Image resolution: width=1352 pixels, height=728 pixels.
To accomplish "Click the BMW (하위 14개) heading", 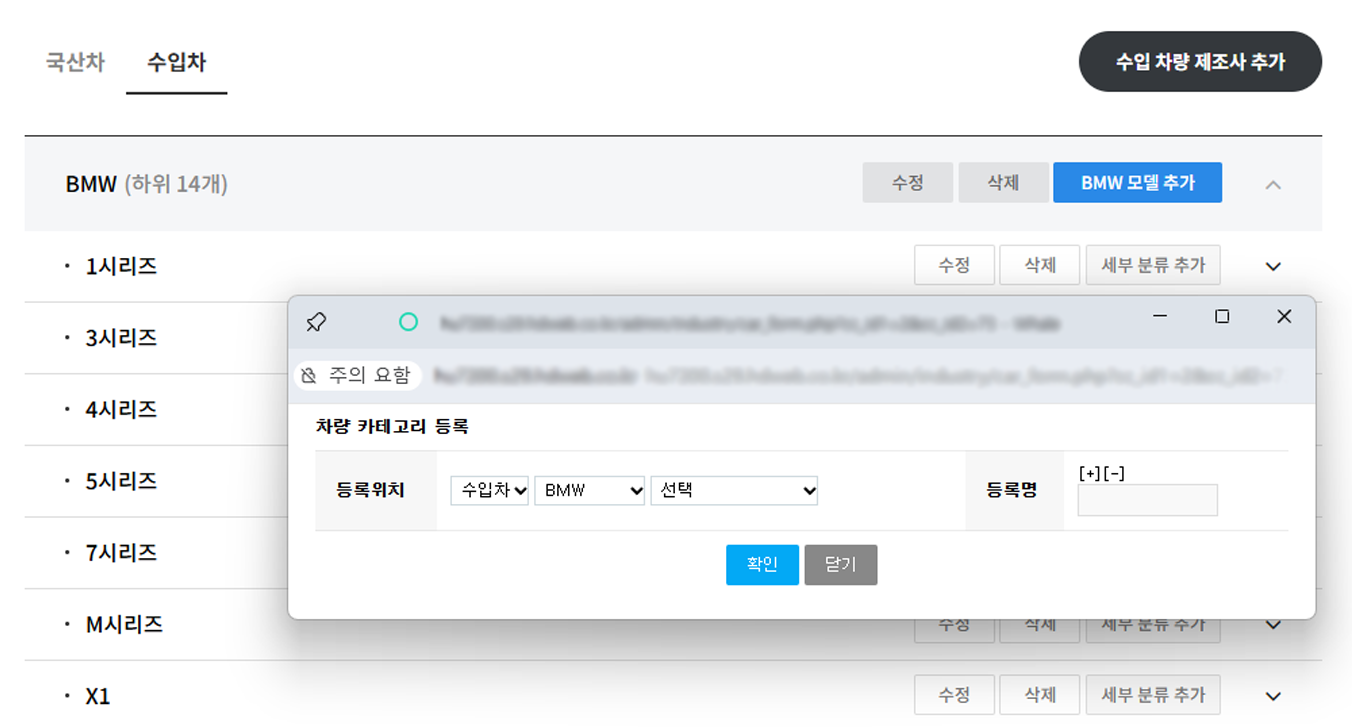I will click(x=147, y=184).
